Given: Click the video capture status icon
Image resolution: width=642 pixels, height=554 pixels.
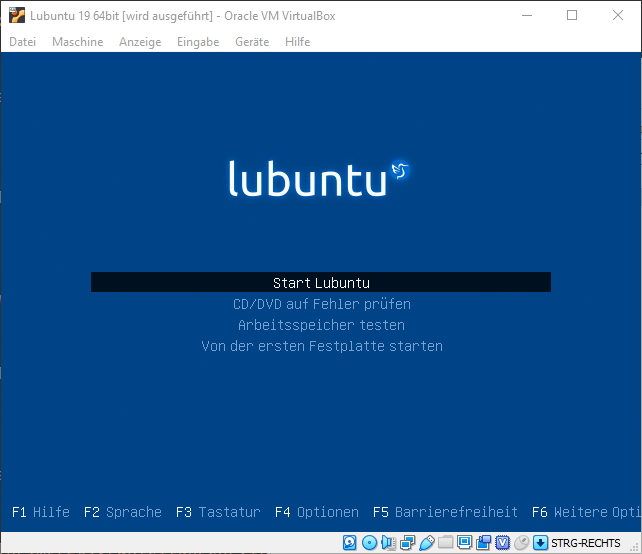Looking at the screenshot, I should click(484, 543).
